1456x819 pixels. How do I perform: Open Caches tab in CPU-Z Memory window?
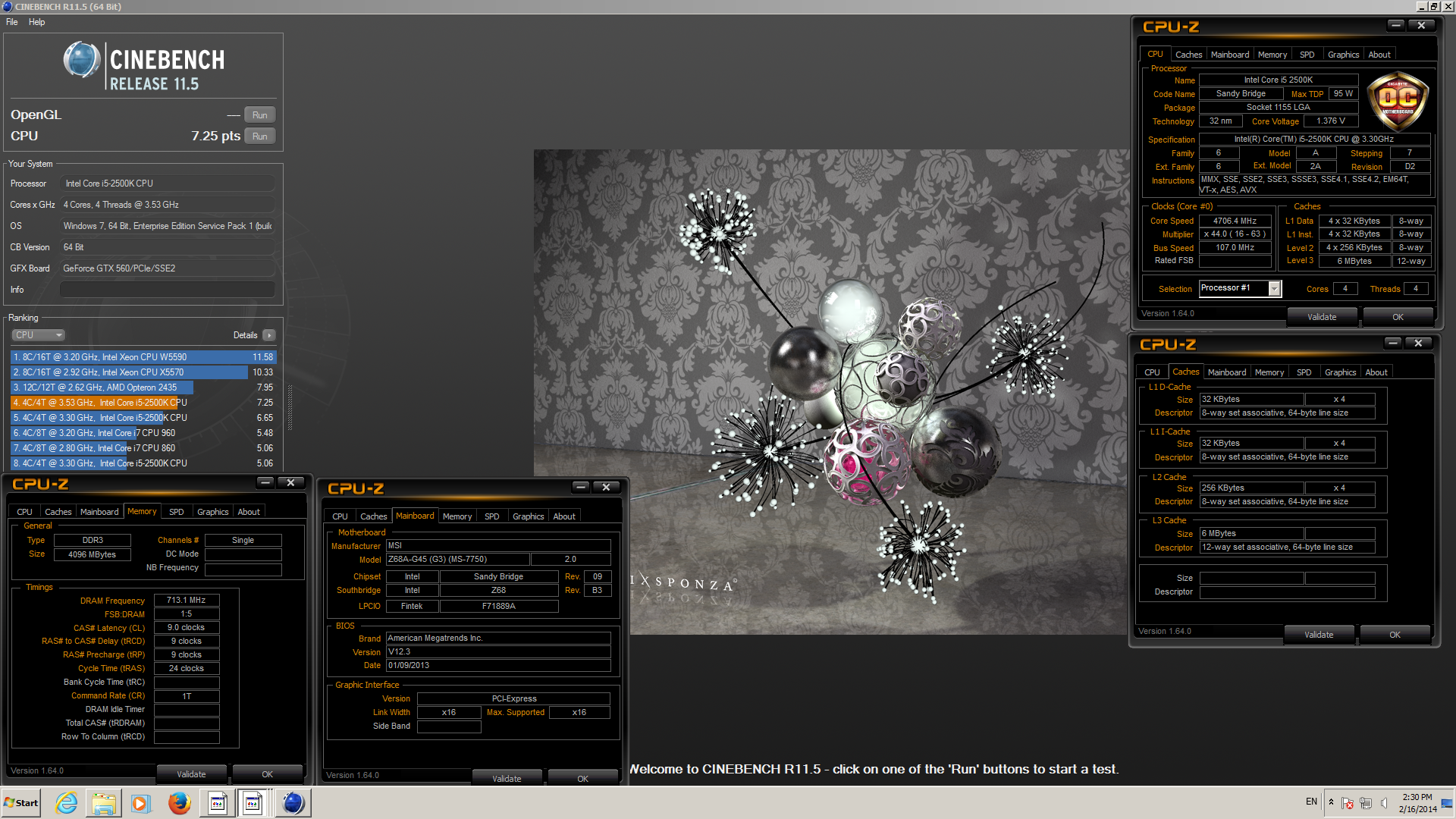coord(58,512)
